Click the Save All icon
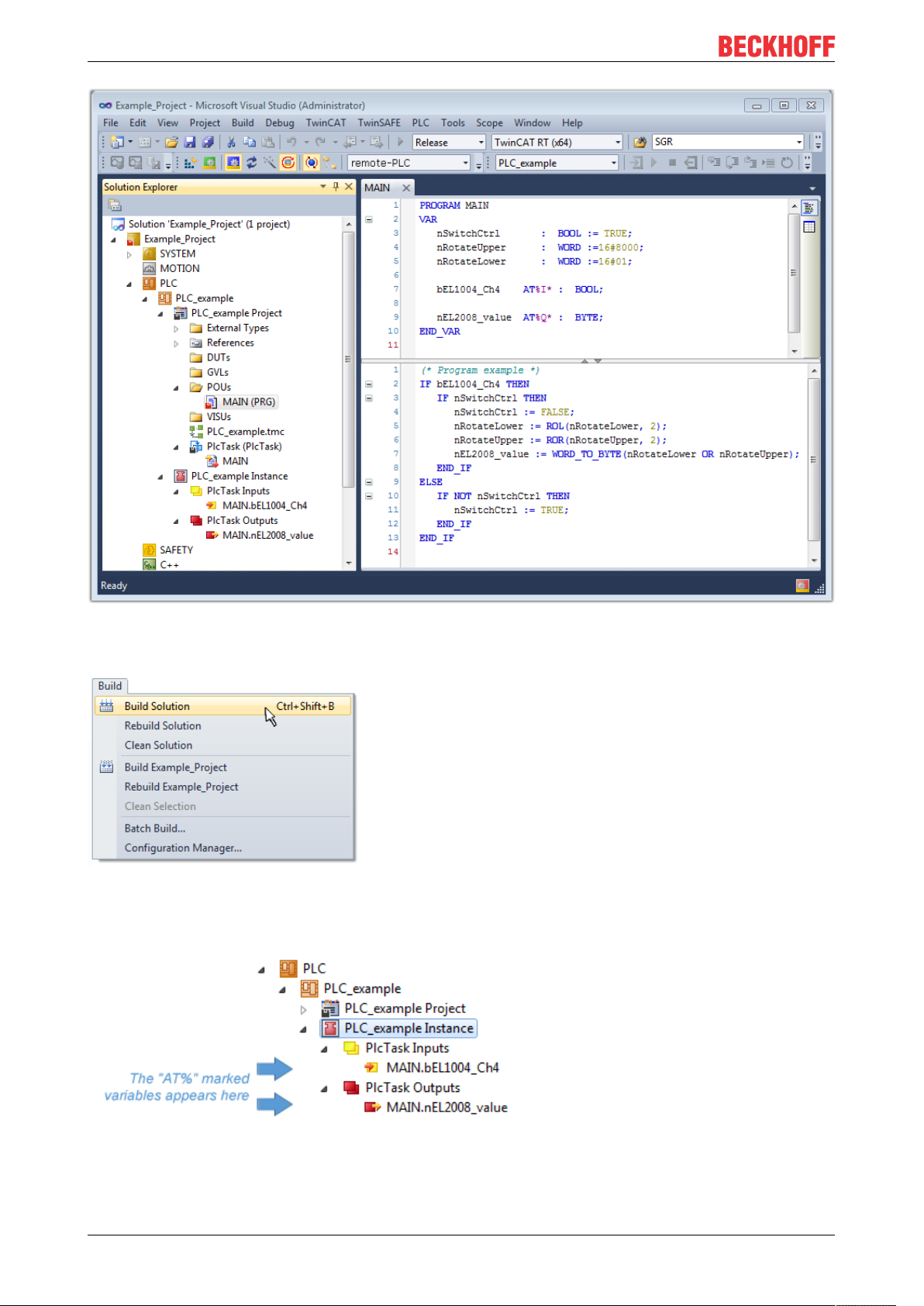 coord(208,143)
